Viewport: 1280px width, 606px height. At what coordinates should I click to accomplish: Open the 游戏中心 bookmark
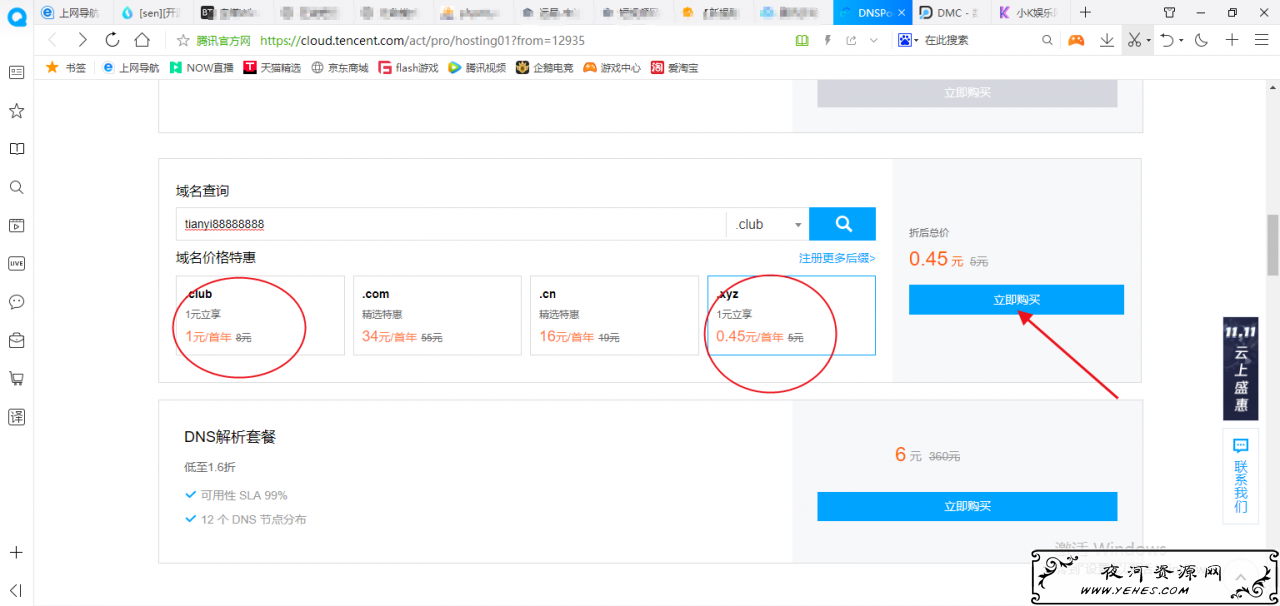613,68
